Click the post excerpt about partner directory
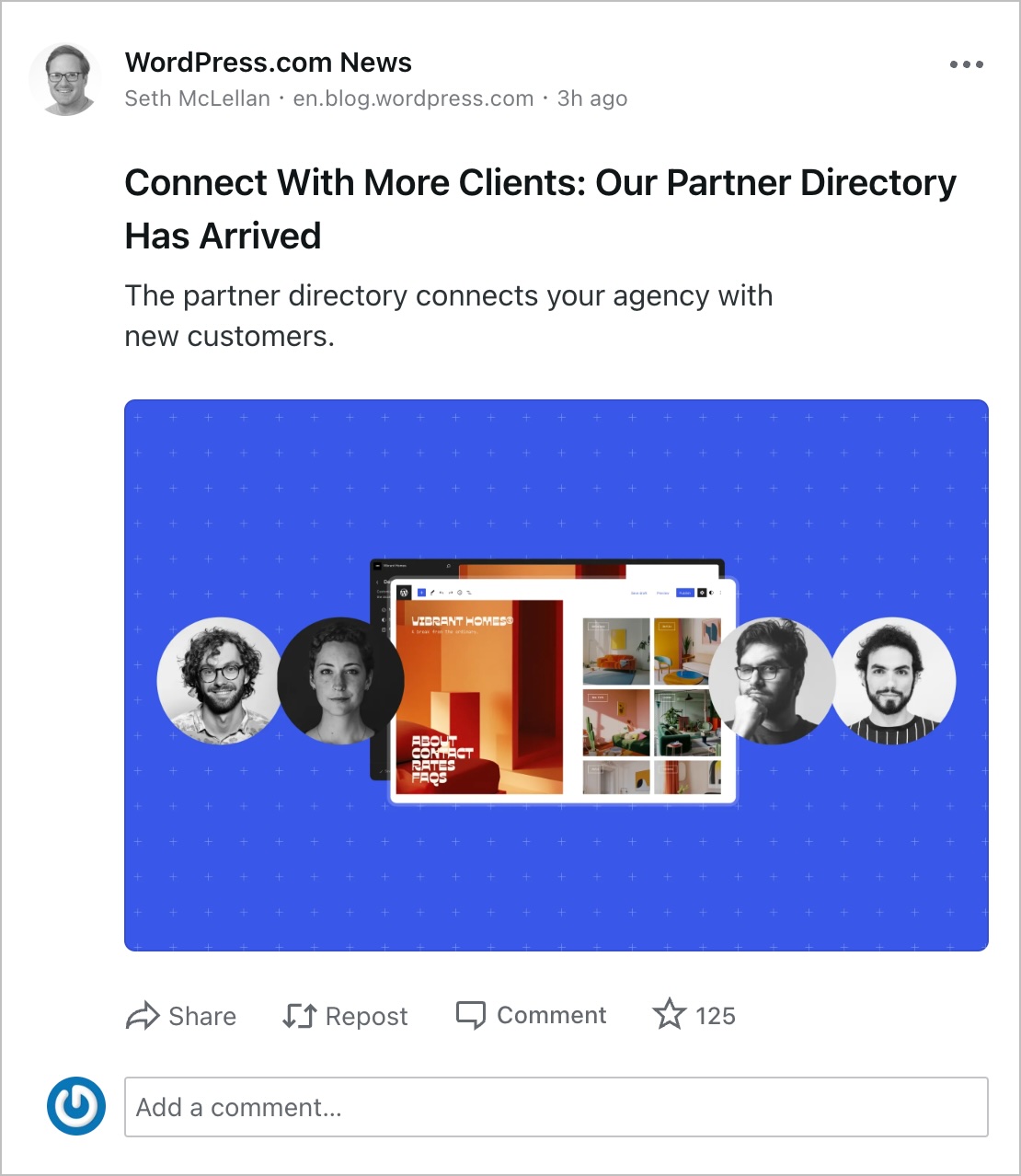The image size is (1021, 1176). (449, 316)
